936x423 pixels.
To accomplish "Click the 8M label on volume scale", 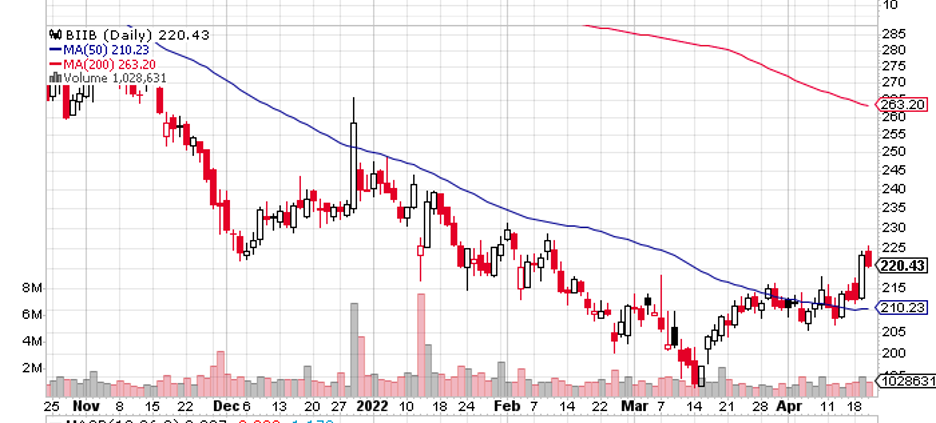I will [x=32, y=289].
